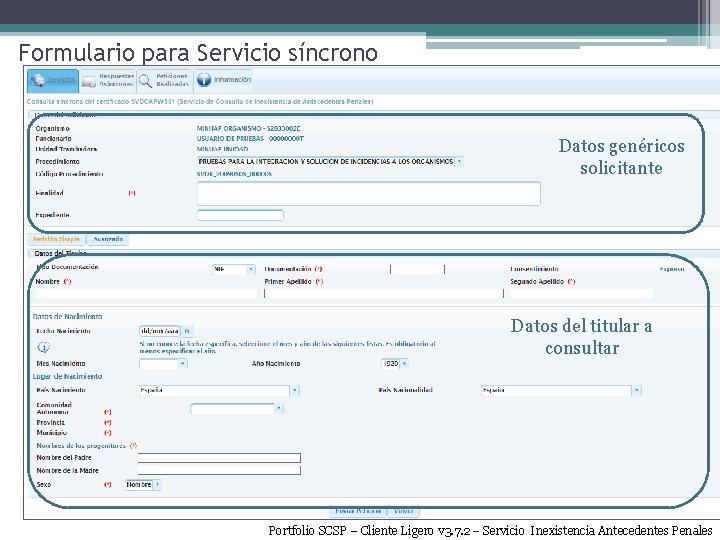Open the País Nacimiento dropdown
720x540 pixels.
point(219,390)
